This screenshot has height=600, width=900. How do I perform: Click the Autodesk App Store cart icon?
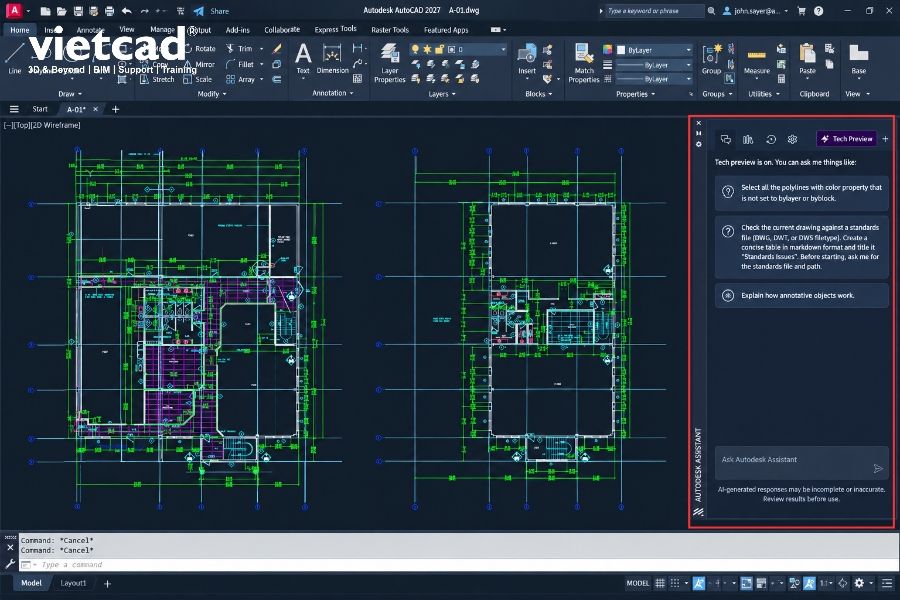[x=802, y=11]
